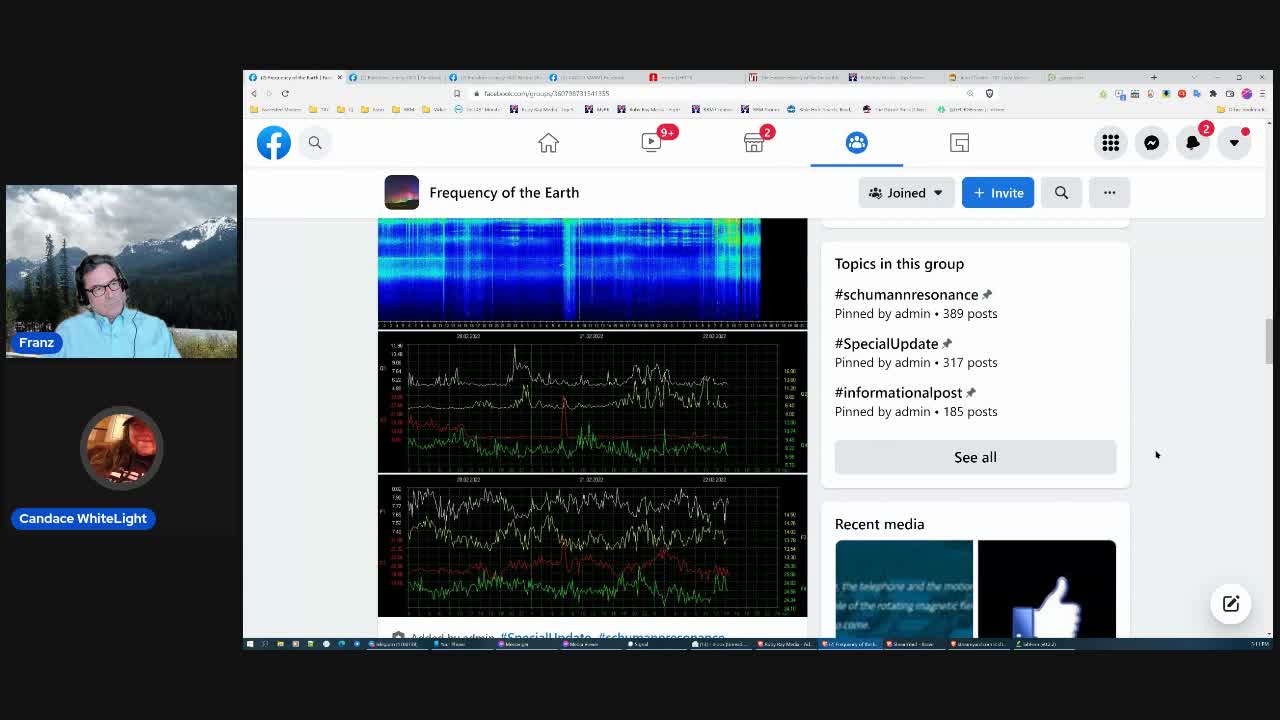
Task: Open the Frequency of the Earth group title
Action: pyautogui.click(x=504, y=193)
